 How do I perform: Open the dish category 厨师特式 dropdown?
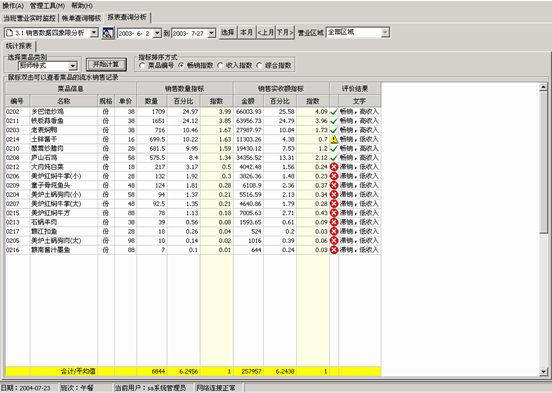(x=73, y=66)
